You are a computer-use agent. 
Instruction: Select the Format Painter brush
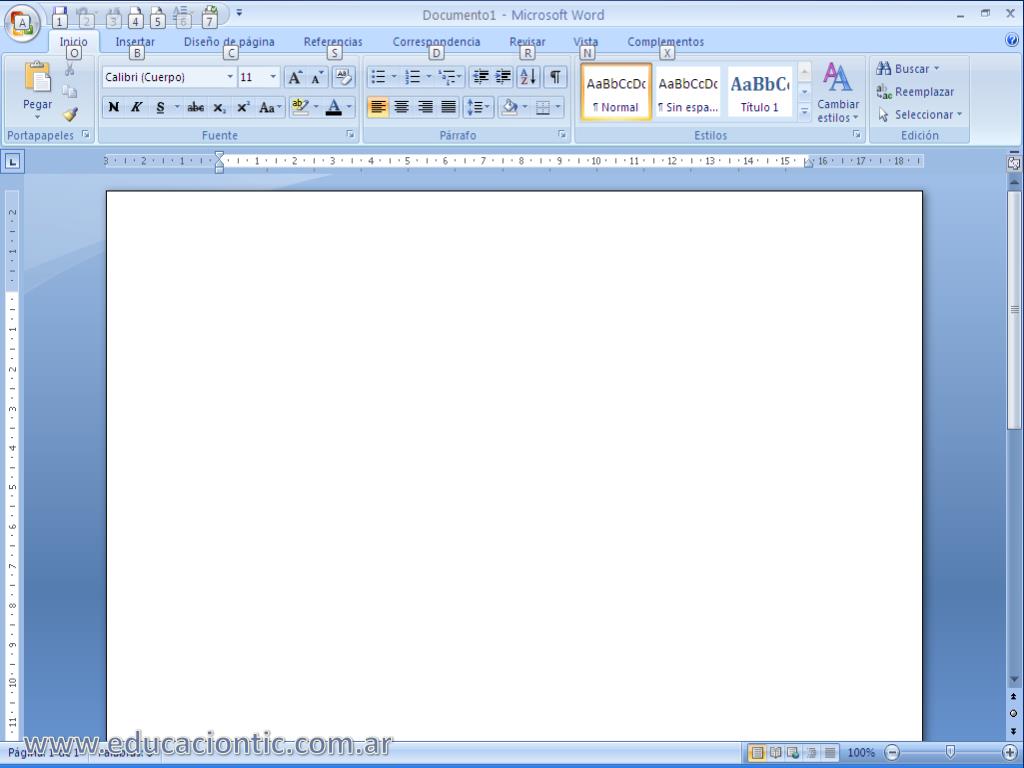tap(70, 114)
